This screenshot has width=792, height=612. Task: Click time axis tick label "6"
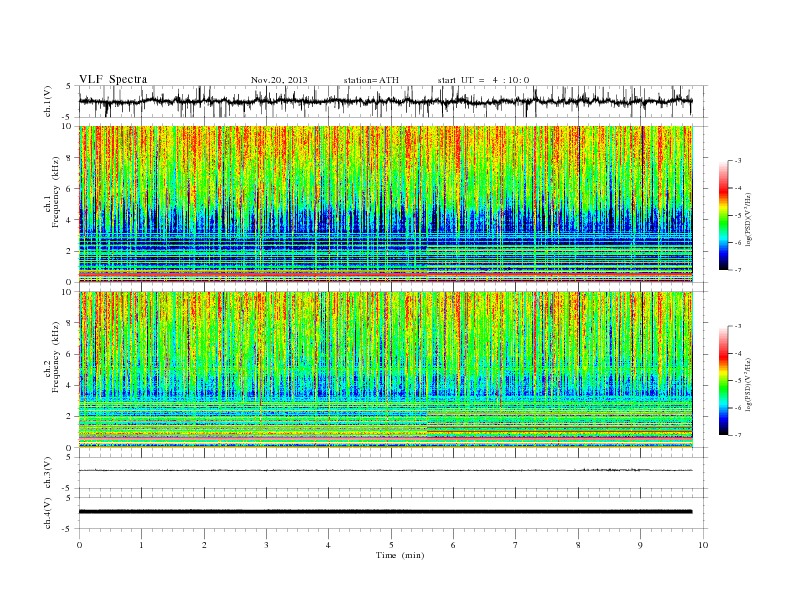click(454, 545)
